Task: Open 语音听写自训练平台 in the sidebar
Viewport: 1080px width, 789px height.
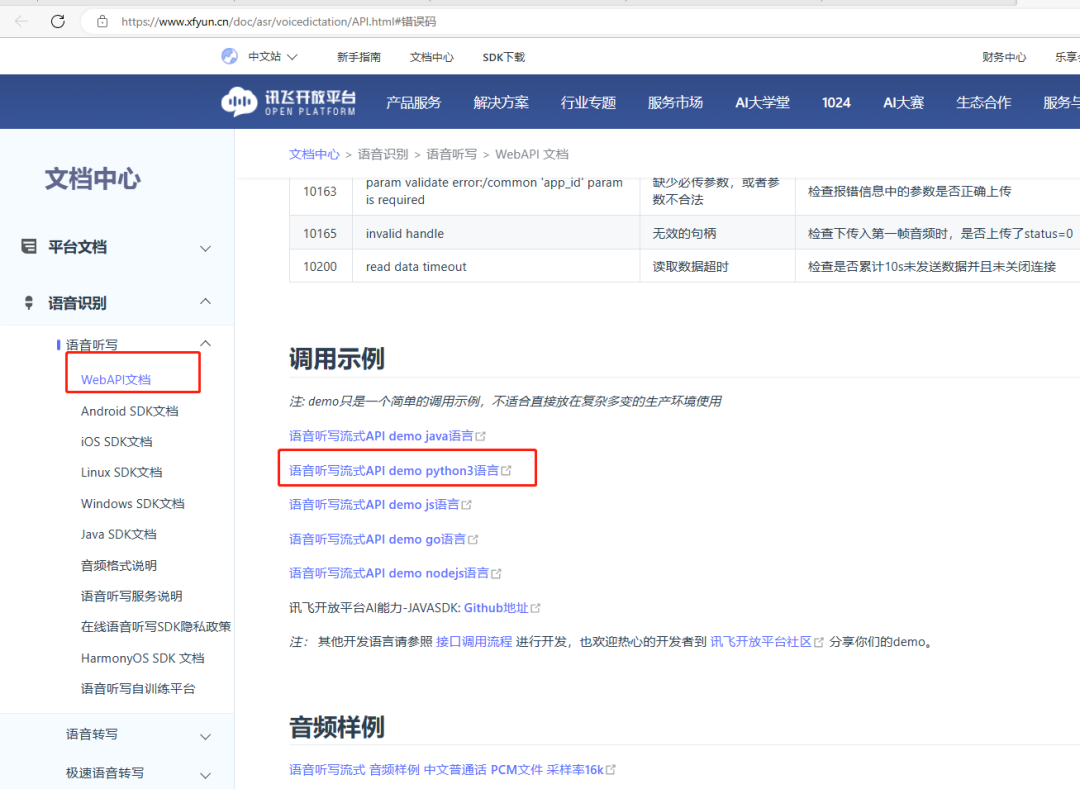Action: tap(138, 688)
